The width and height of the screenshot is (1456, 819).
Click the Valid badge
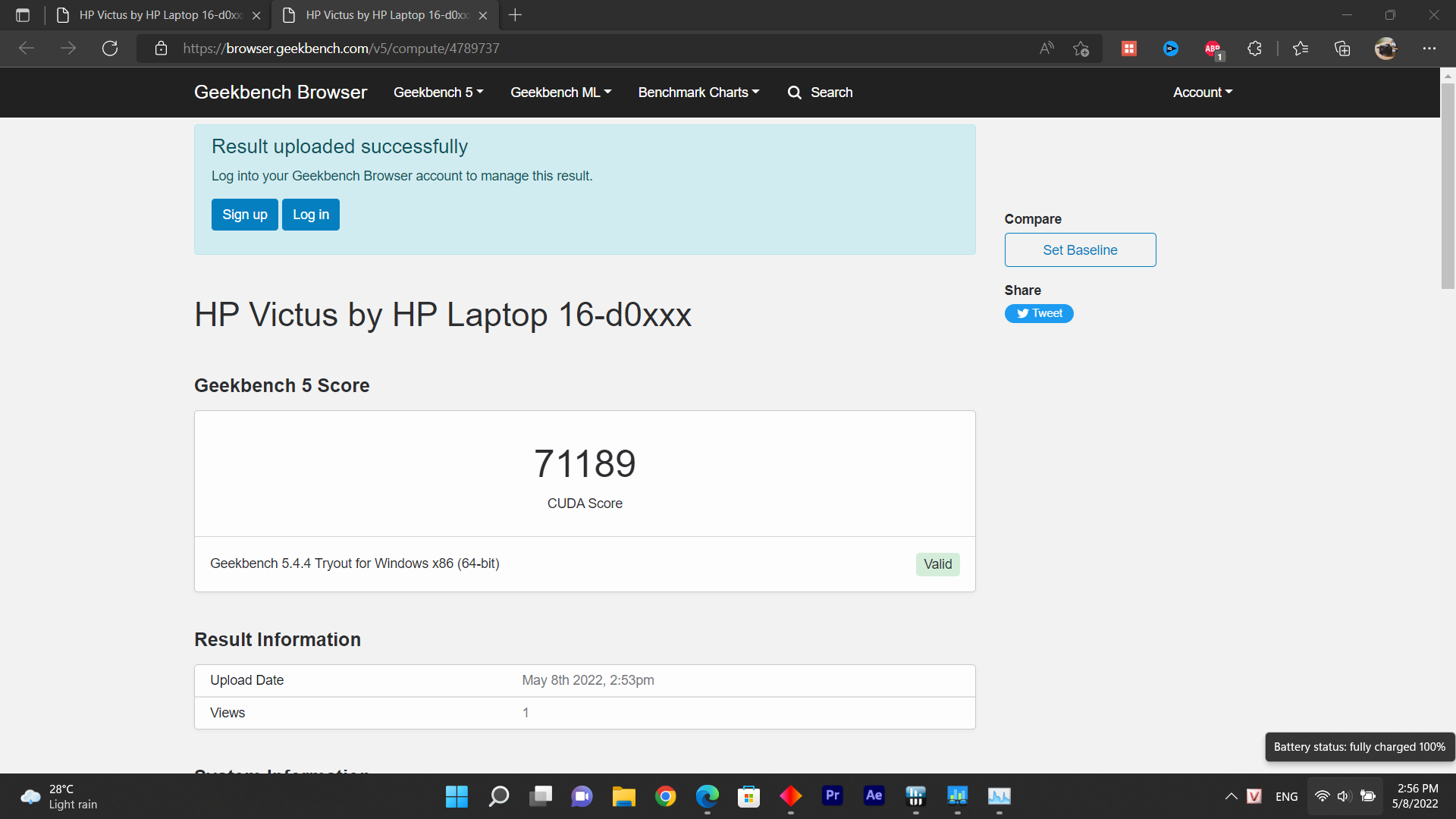pyautogui.click(x=938, y=564)
